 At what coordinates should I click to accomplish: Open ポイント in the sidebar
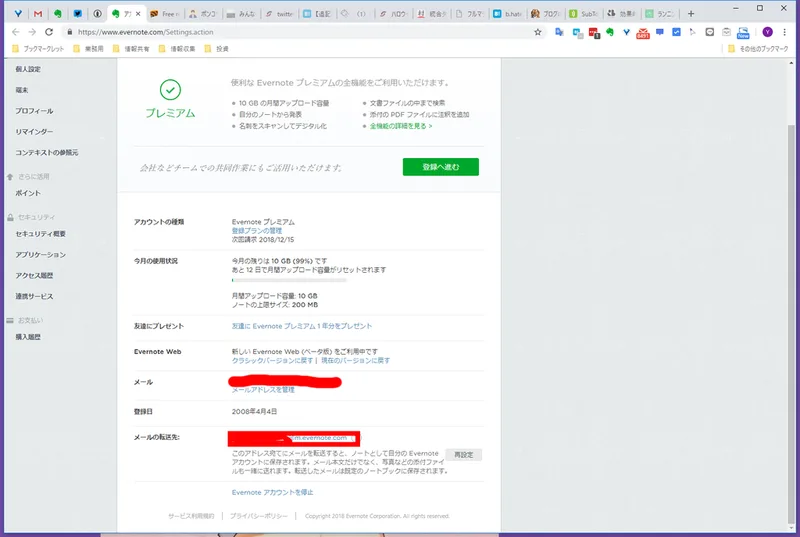coord(28,193)
